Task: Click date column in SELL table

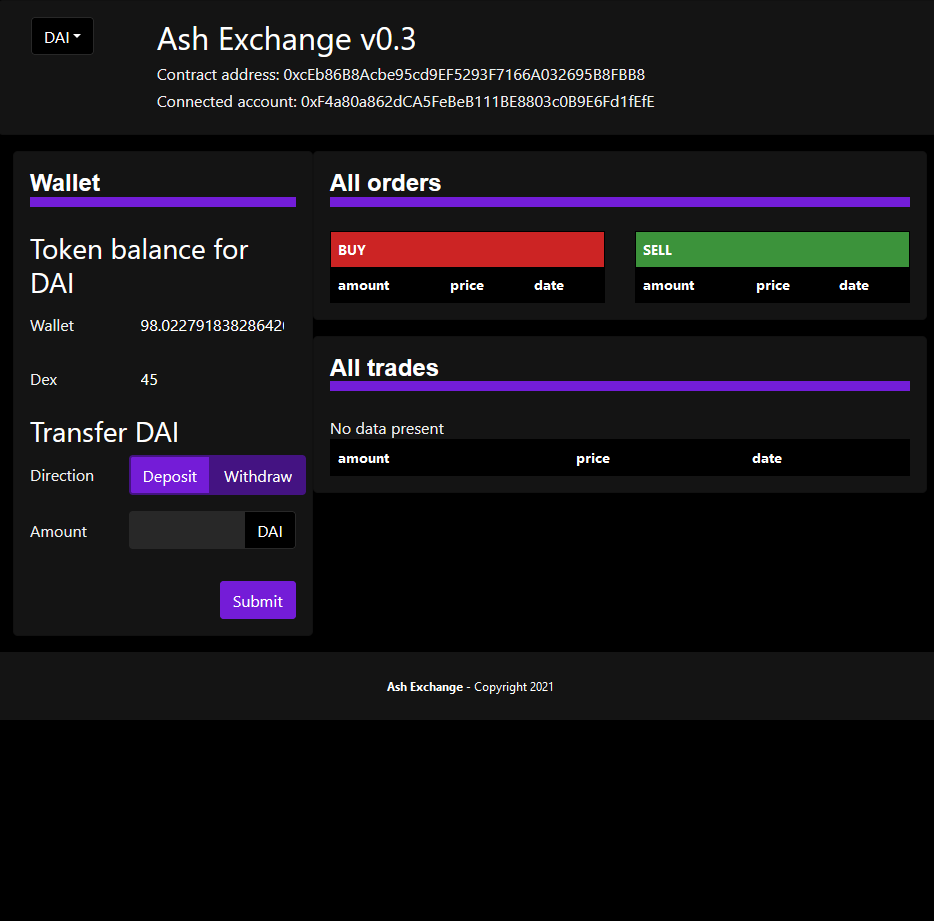Action: (854, 286)
